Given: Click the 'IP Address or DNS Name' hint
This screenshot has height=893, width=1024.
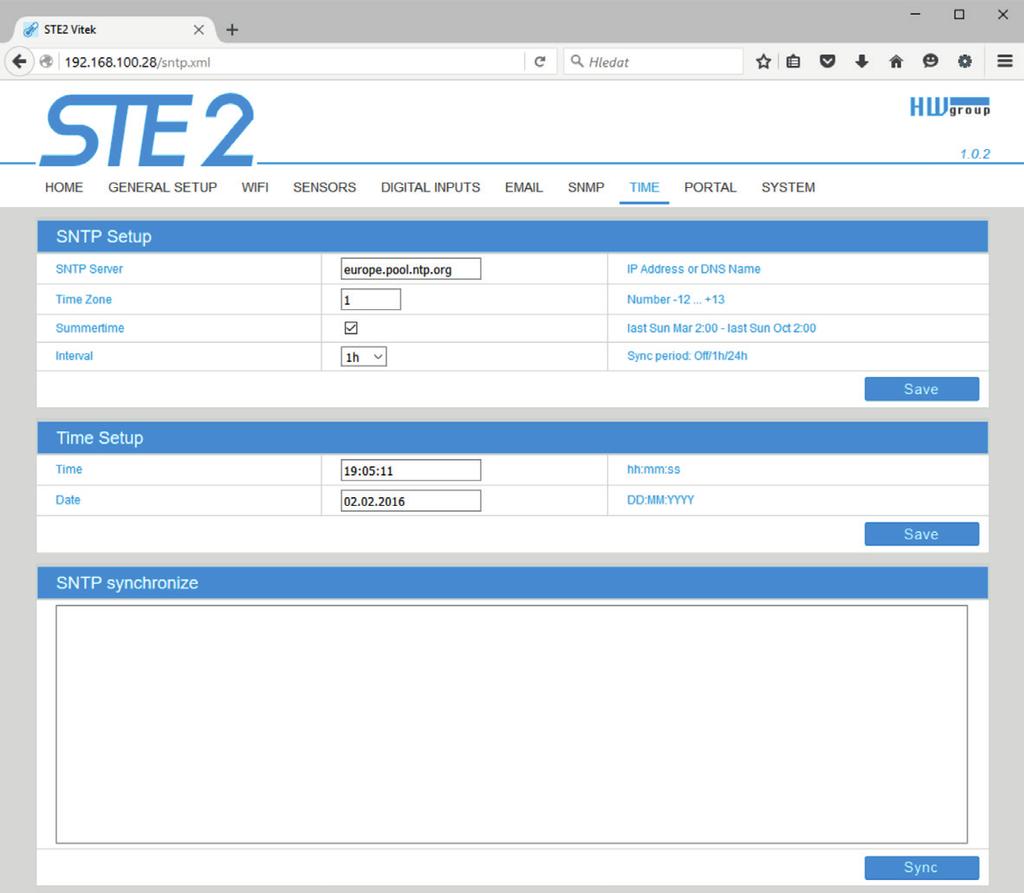Looking at the screenshot, I should pos(694,269).
